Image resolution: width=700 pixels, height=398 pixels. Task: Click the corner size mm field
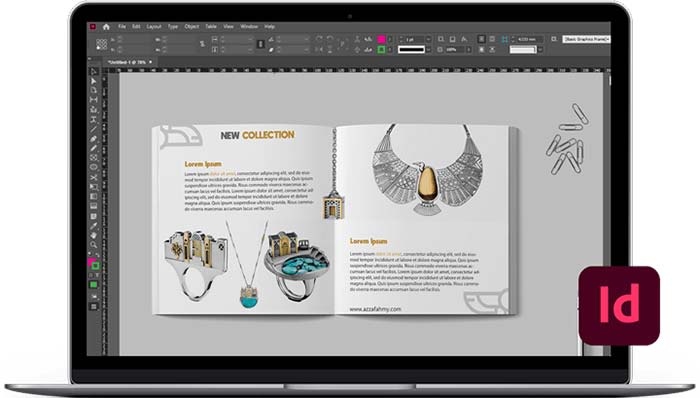click(529, 40)
